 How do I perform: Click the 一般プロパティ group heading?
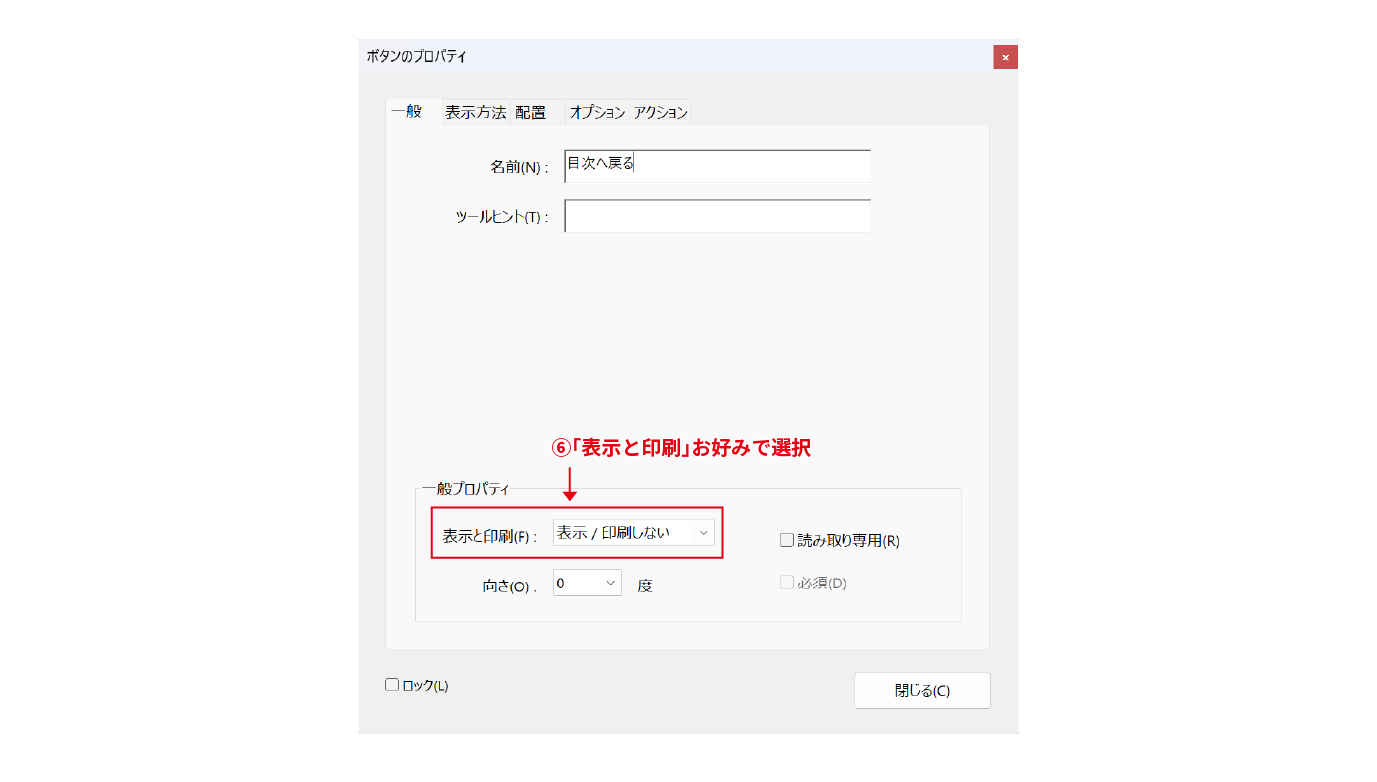point(466,489)
